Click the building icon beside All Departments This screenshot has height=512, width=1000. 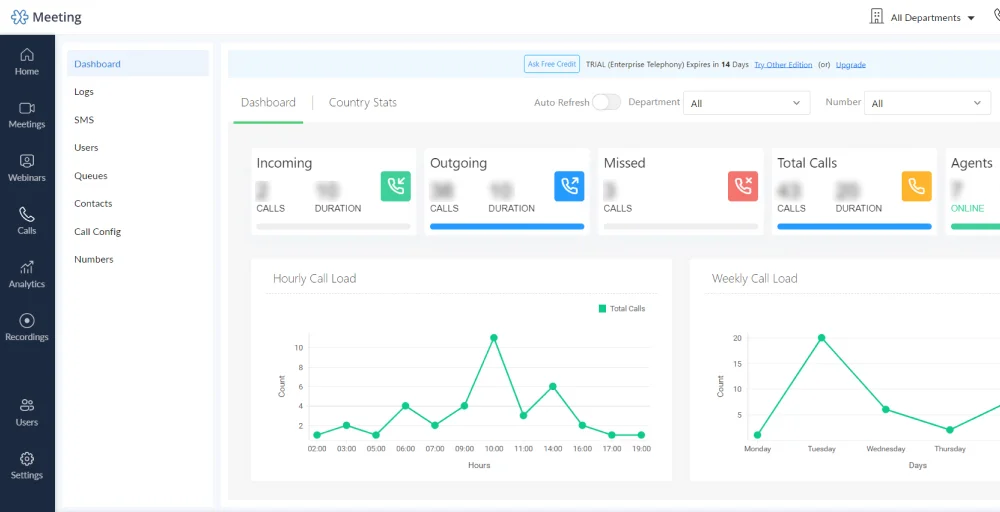pos(876,17)
